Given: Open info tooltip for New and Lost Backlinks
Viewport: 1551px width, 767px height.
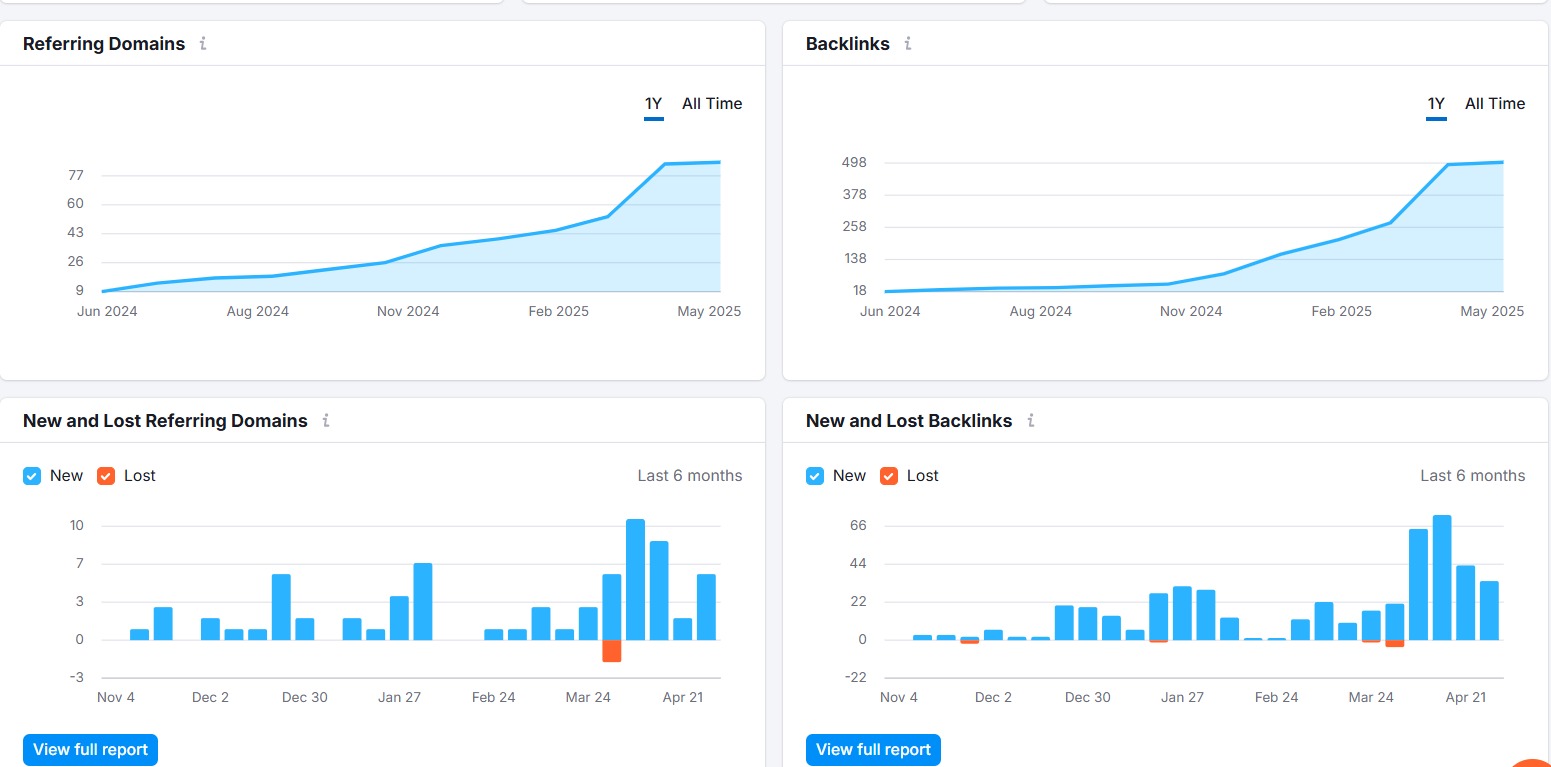Looking at the screenshot, I should 1031,421.
